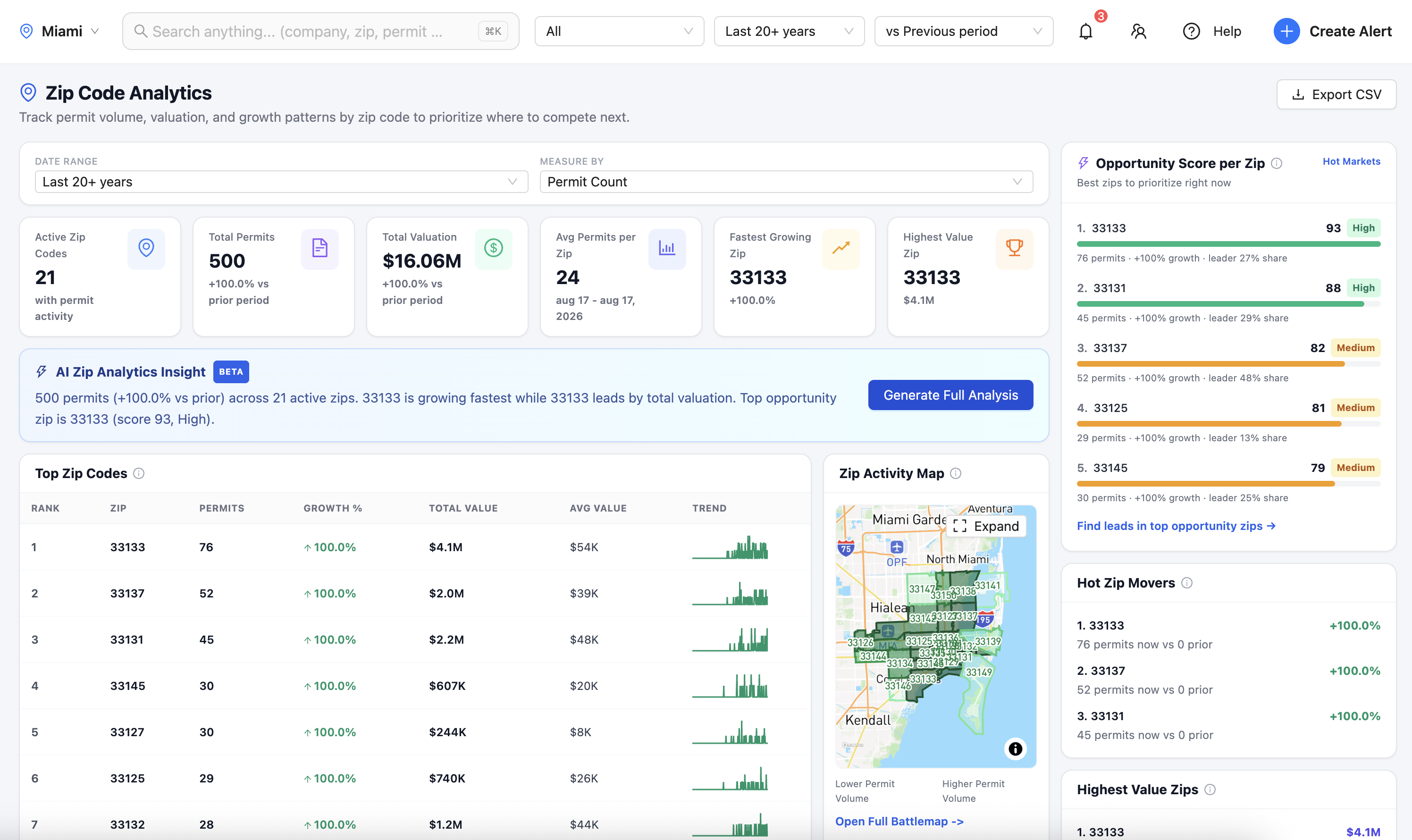Click the BETA badge next to AI Zip Analytics Insight
Viewport: 1412px width, 840px height.
[x=231, y=372]
